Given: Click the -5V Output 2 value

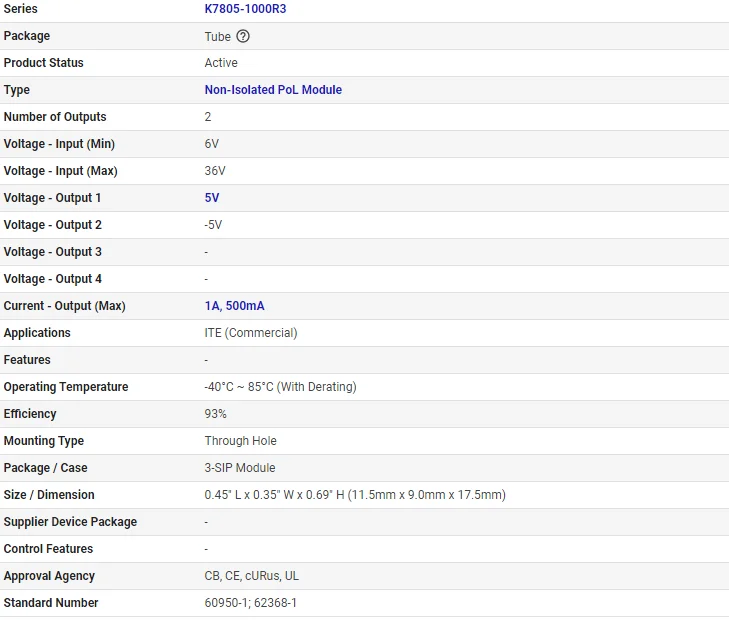Looking at the screenshot, I should (x=213, y=225).
